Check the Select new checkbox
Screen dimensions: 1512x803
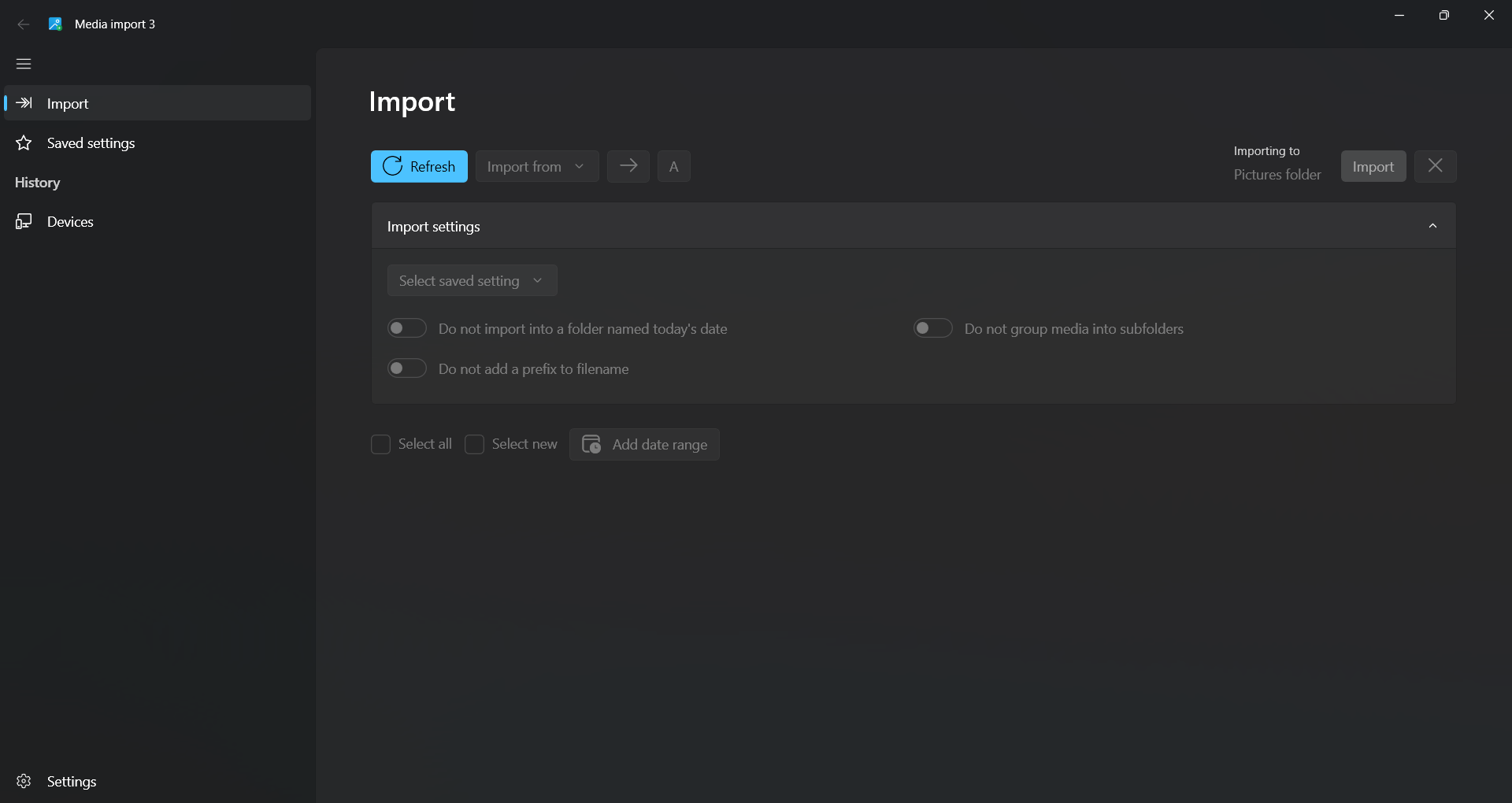pyautogui.click(x=474, y=445)
